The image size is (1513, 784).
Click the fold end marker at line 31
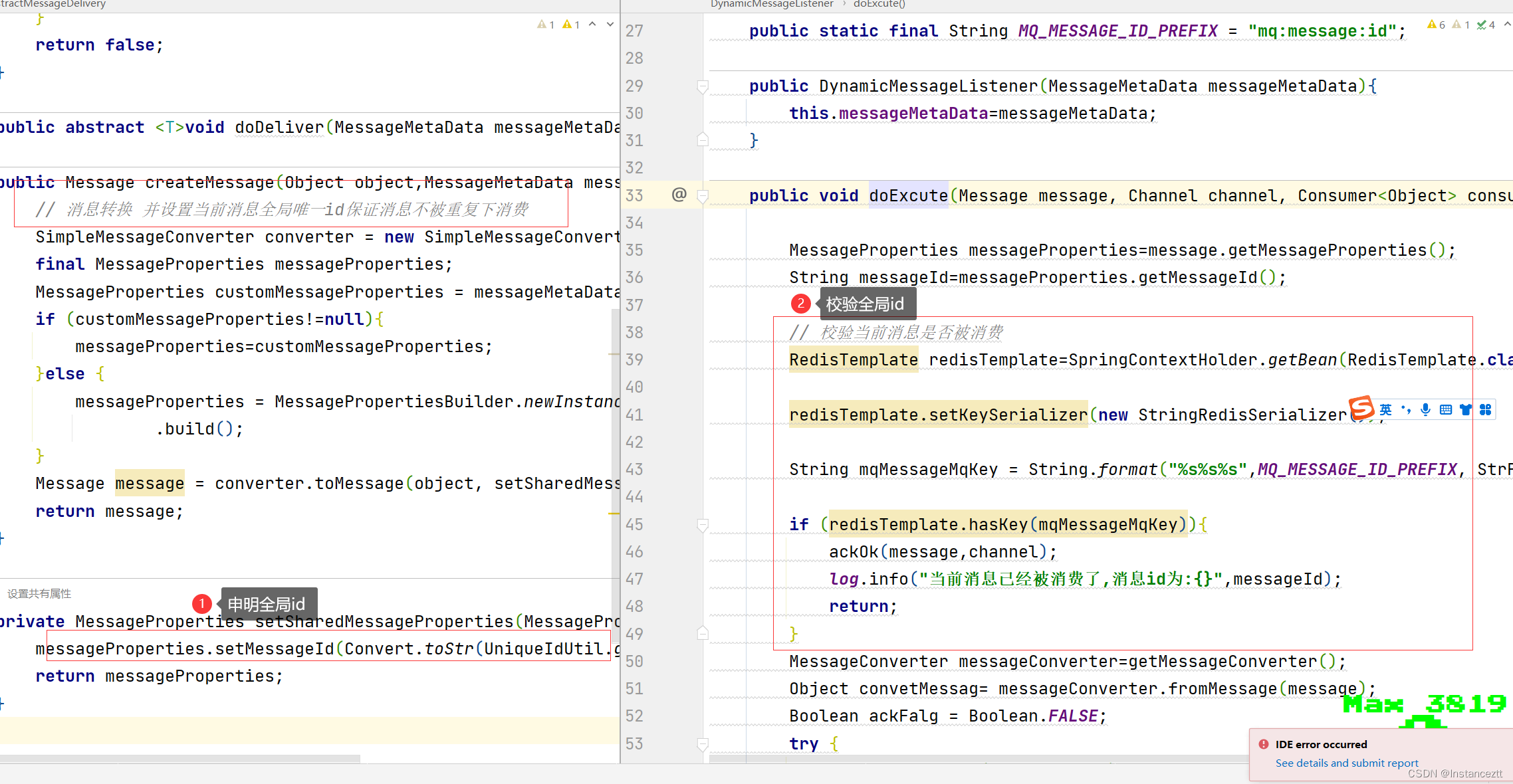(x=703, y=140)
